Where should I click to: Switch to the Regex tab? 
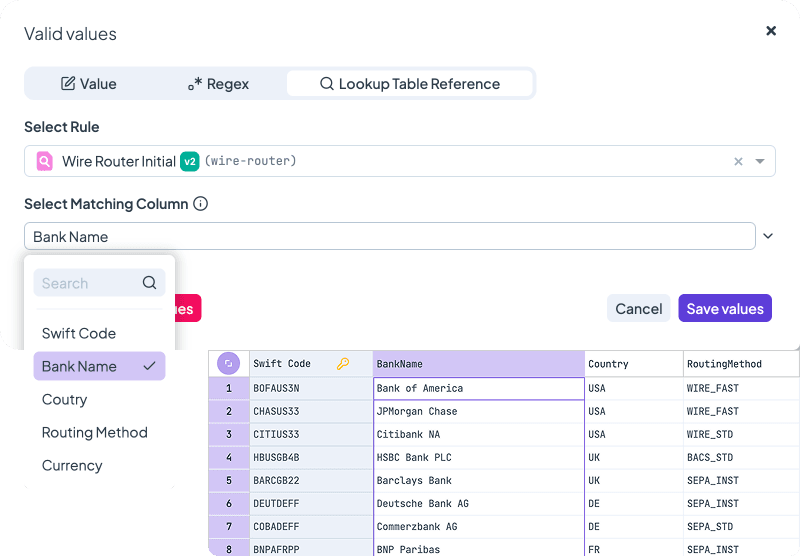218,84
